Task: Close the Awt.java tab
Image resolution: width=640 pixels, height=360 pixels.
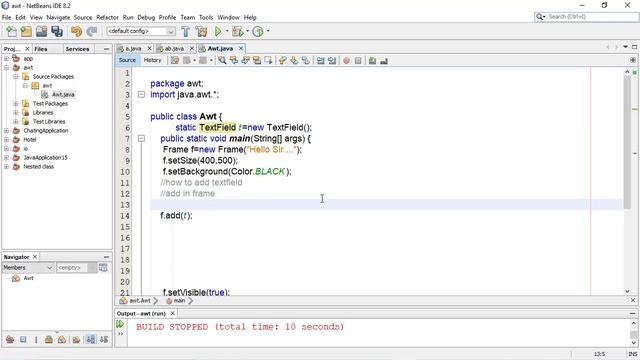Action: [x=241, y=48]
